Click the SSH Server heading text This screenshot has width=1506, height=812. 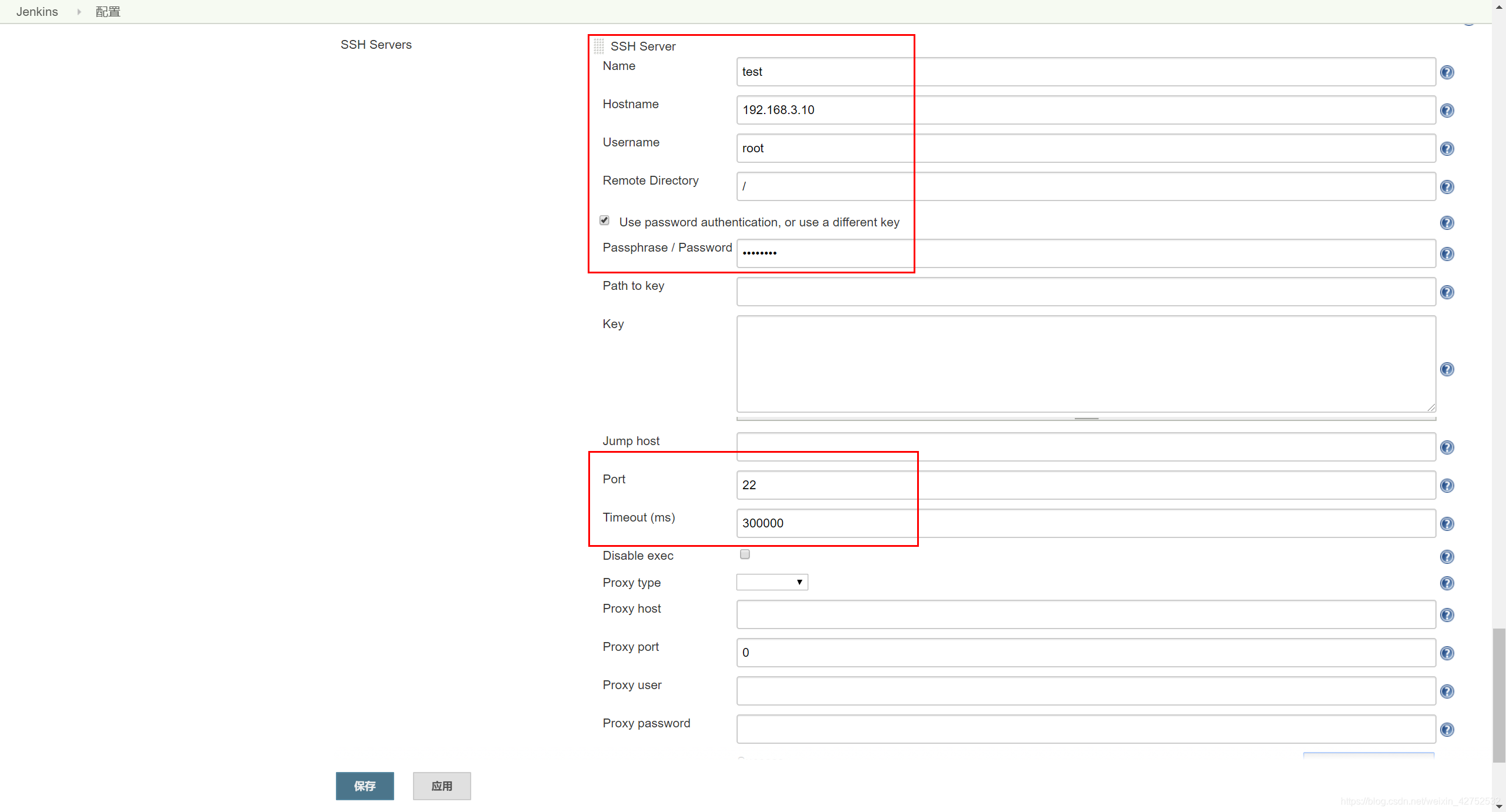click(643, 46)
